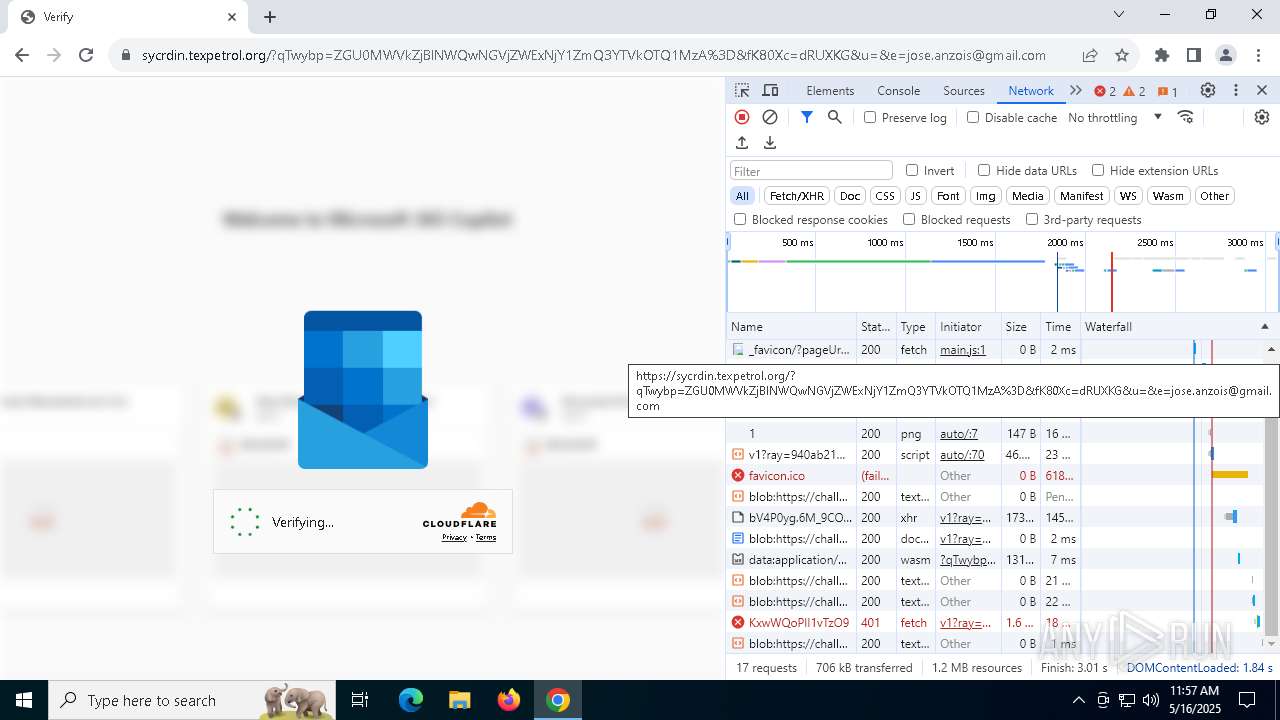
Task: Open the main.js:1 initiator link
Action: click(963, 350)
